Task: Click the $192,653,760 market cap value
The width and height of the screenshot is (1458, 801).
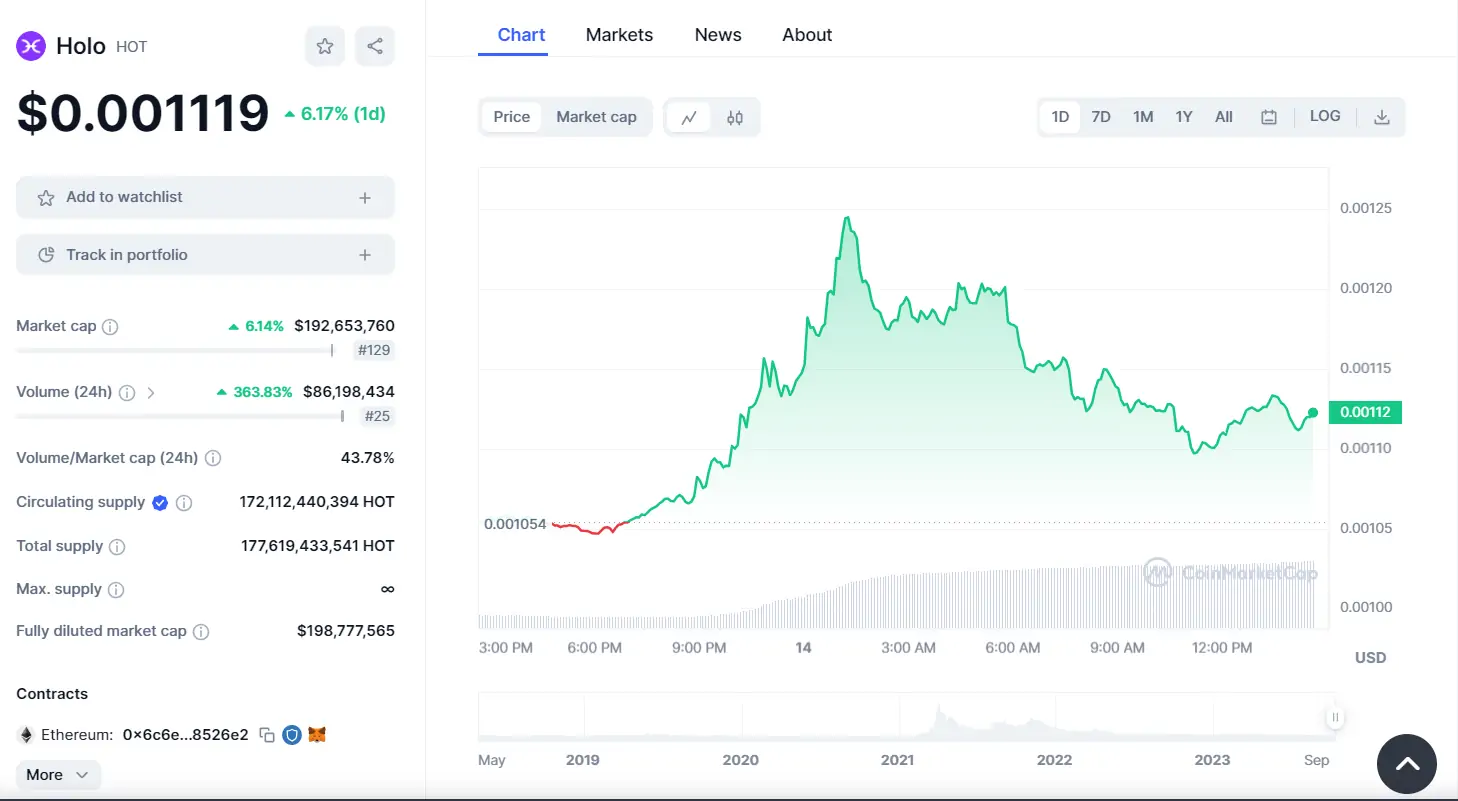Action: (x=344, y=326)
